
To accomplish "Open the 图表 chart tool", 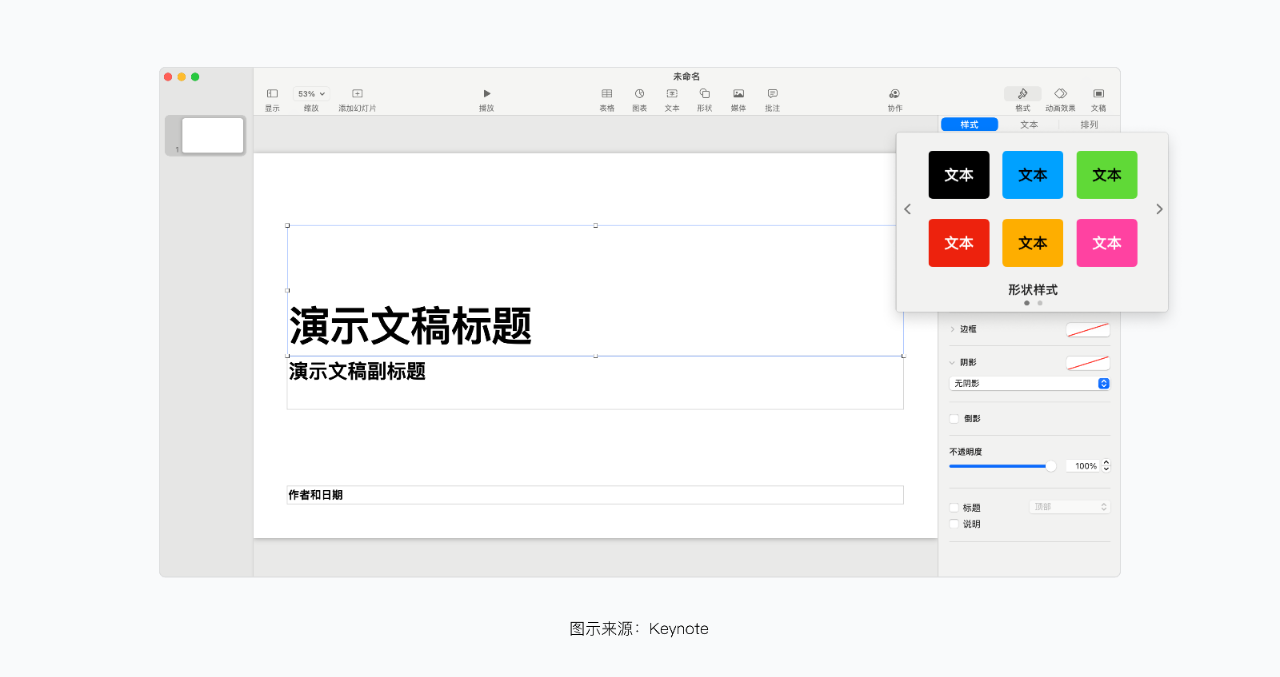I will point(639,94).
